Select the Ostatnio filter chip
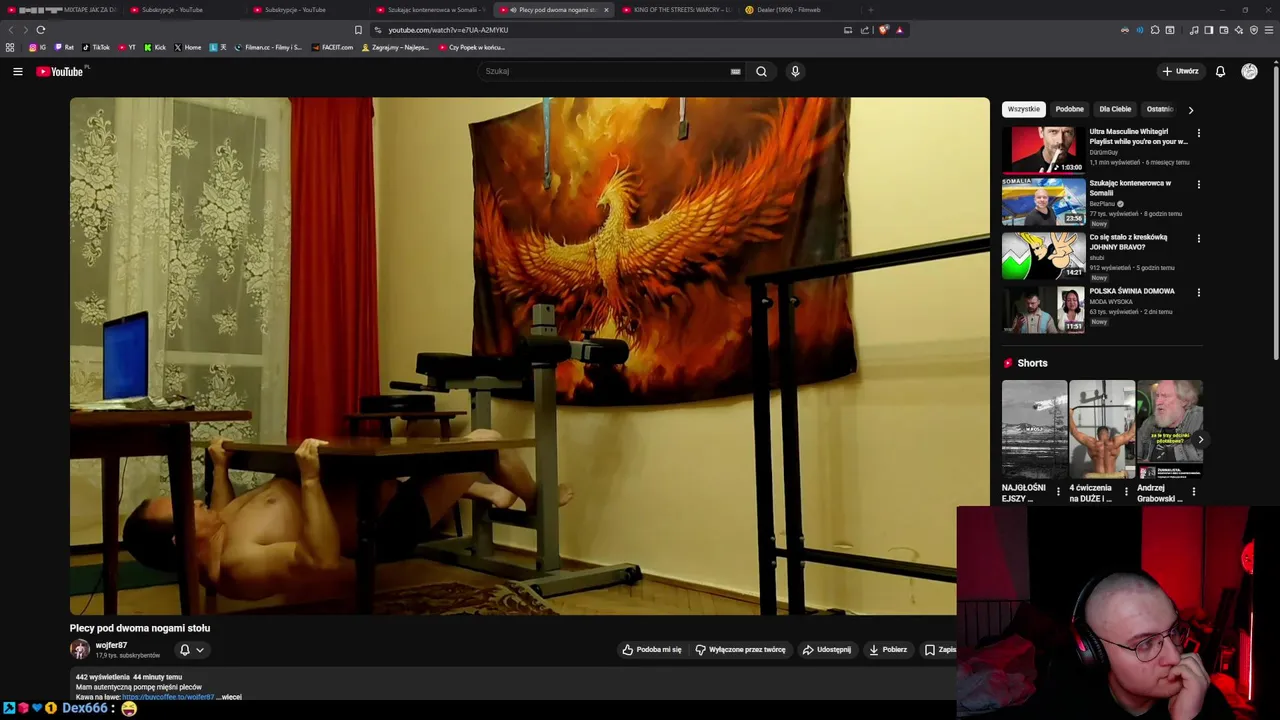The image size is (1280, 720). 1160,109
